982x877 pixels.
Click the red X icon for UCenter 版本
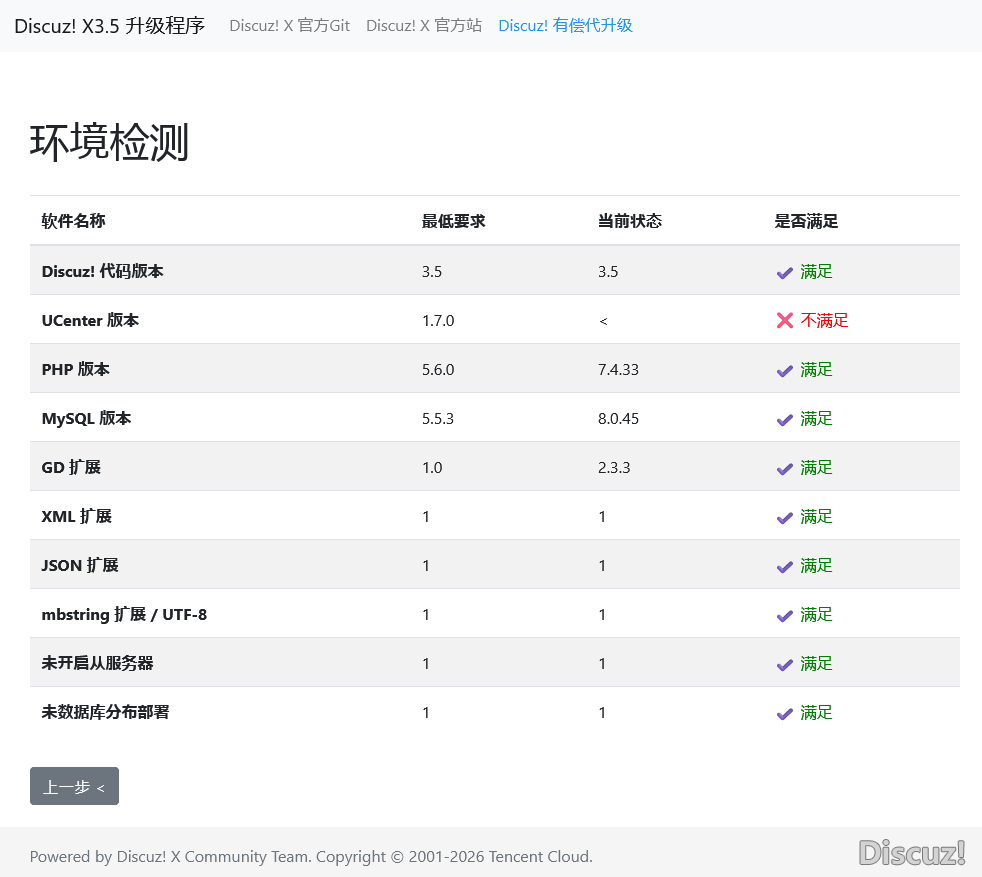[784, 321]
